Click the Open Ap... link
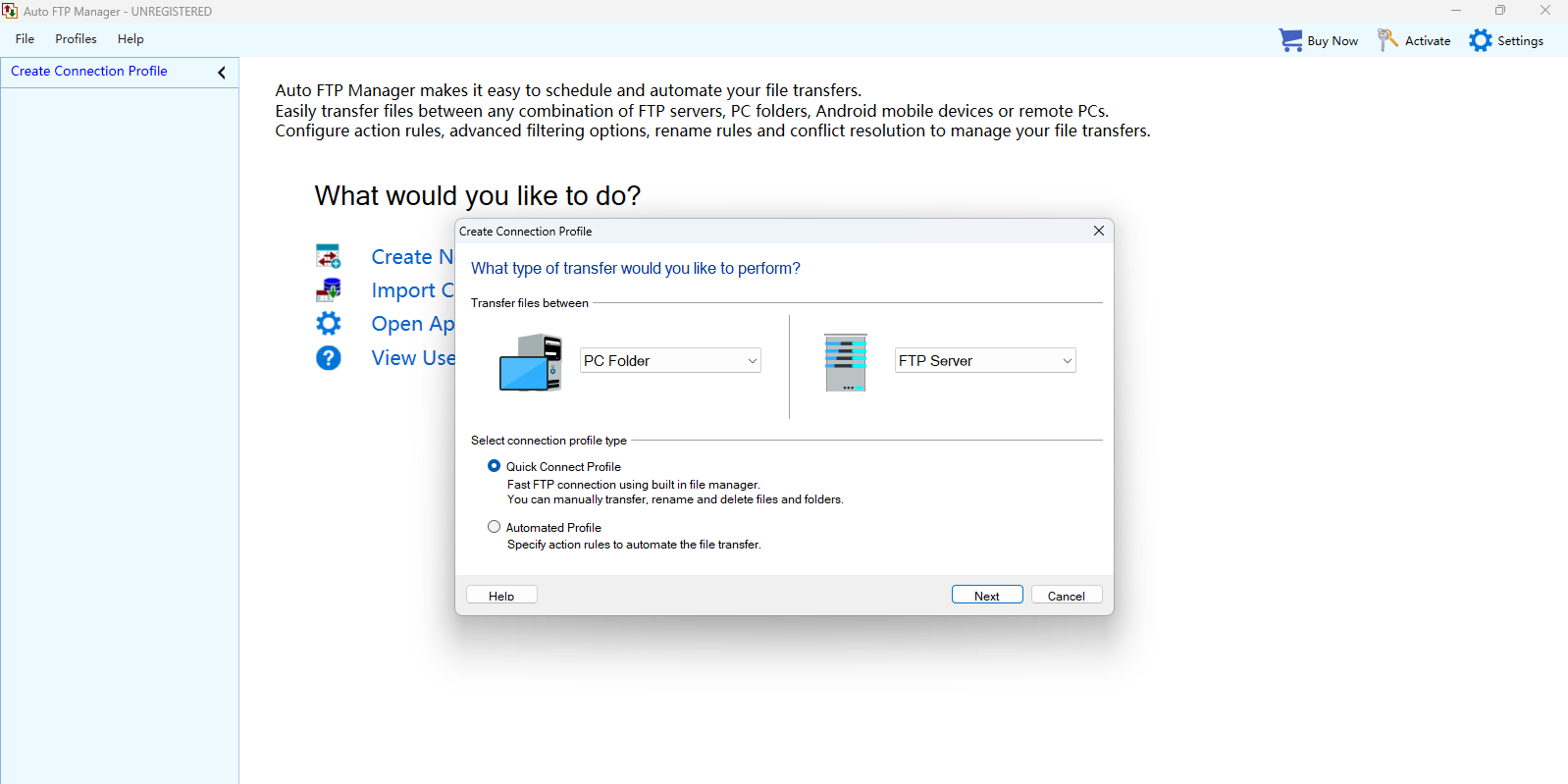 point(412,324)
